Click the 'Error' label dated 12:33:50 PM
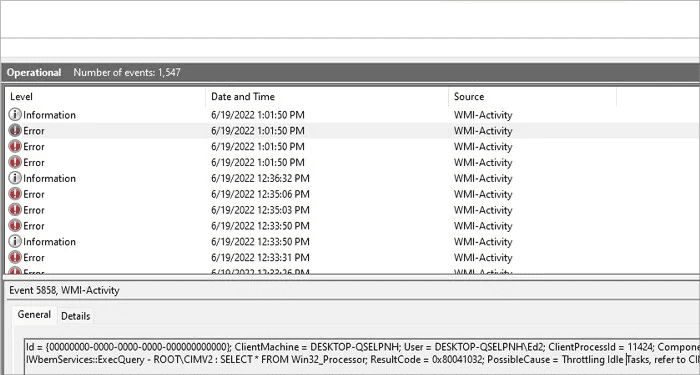 click(x=34, y=226)
